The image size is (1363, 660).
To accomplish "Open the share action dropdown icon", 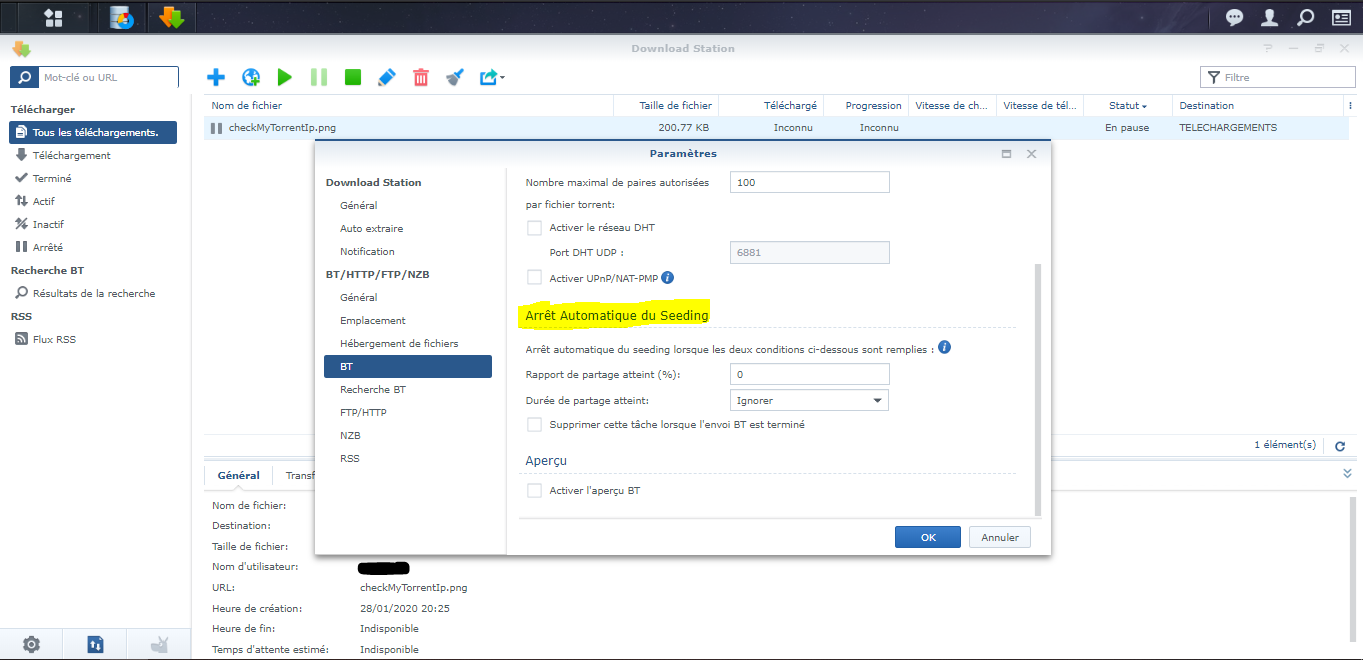I will coord(492,77).
